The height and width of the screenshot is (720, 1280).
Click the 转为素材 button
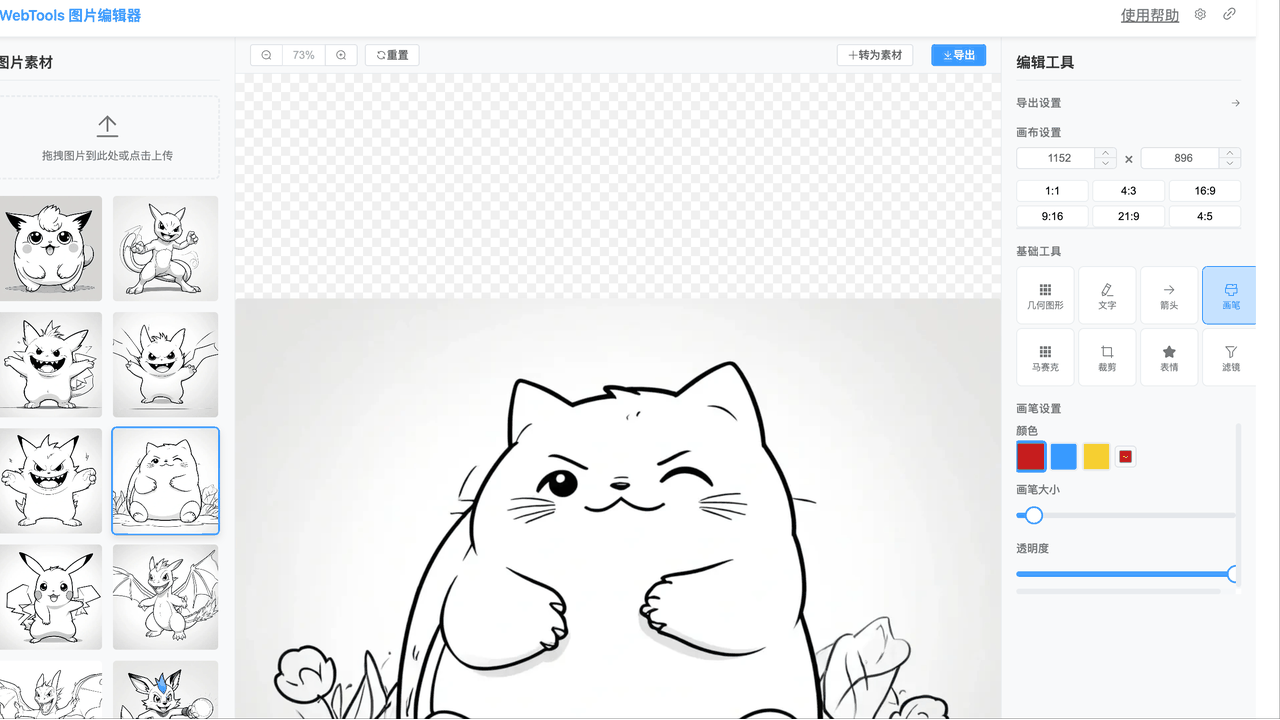875,55
